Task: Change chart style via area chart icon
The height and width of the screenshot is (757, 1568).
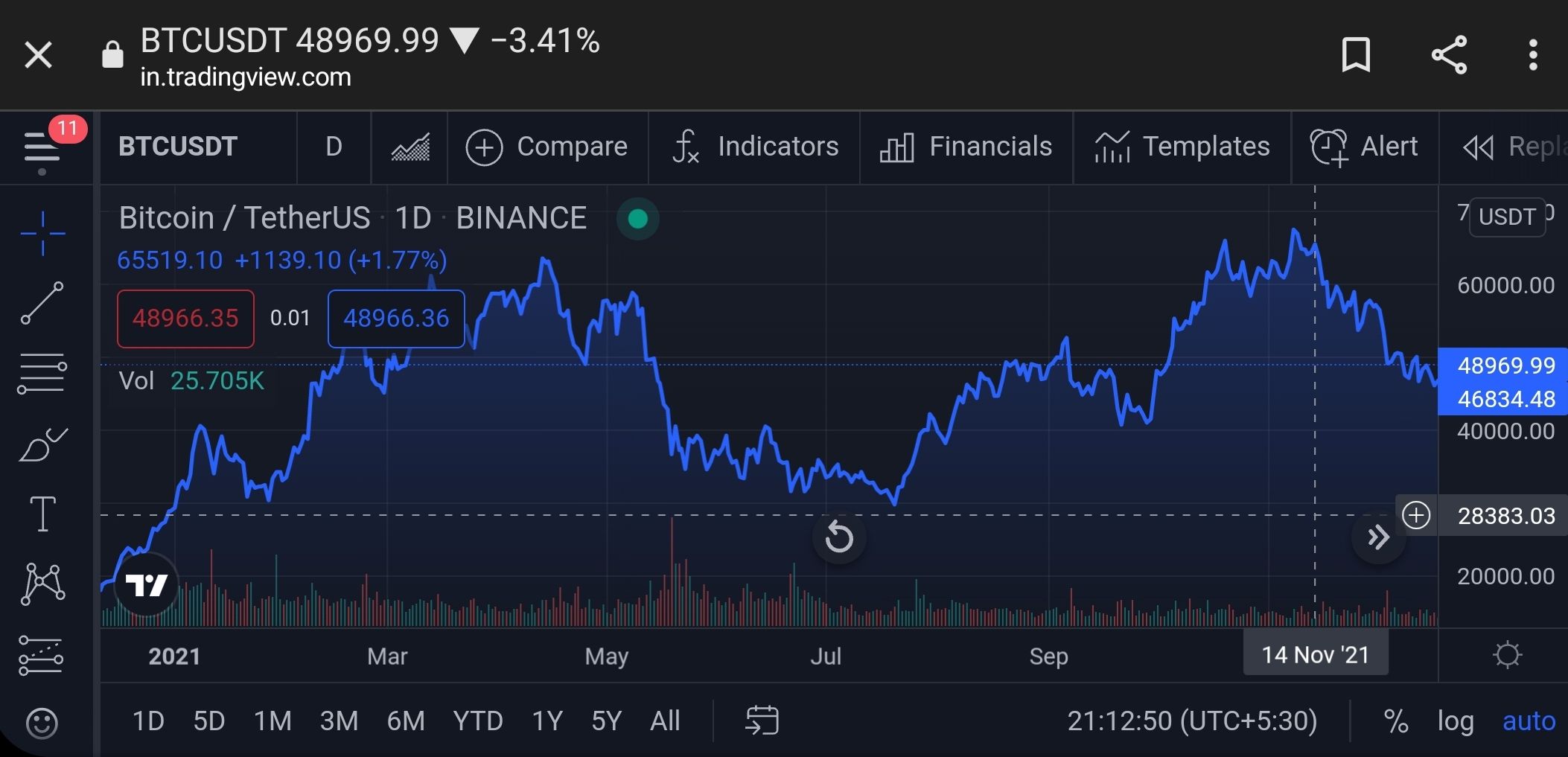Action: tap(410, 147)
